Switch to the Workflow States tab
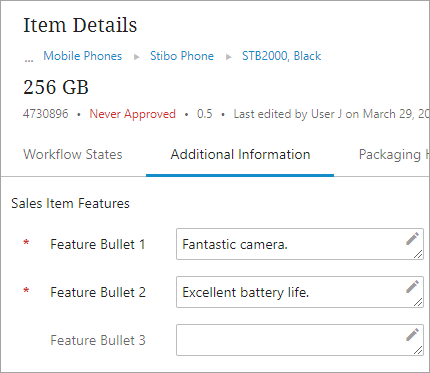This screenshot has width=430, height=373. click(73, 154)
